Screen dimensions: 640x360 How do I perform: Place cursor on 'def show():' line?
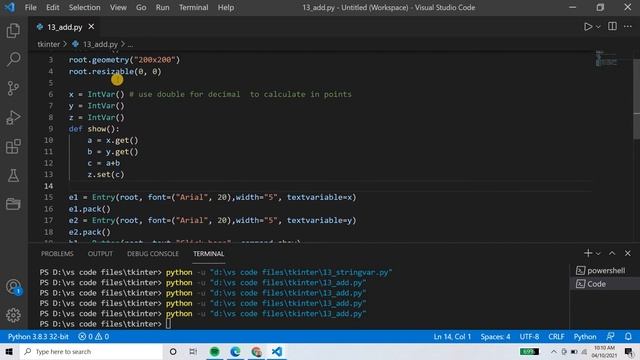pos(94,129)
